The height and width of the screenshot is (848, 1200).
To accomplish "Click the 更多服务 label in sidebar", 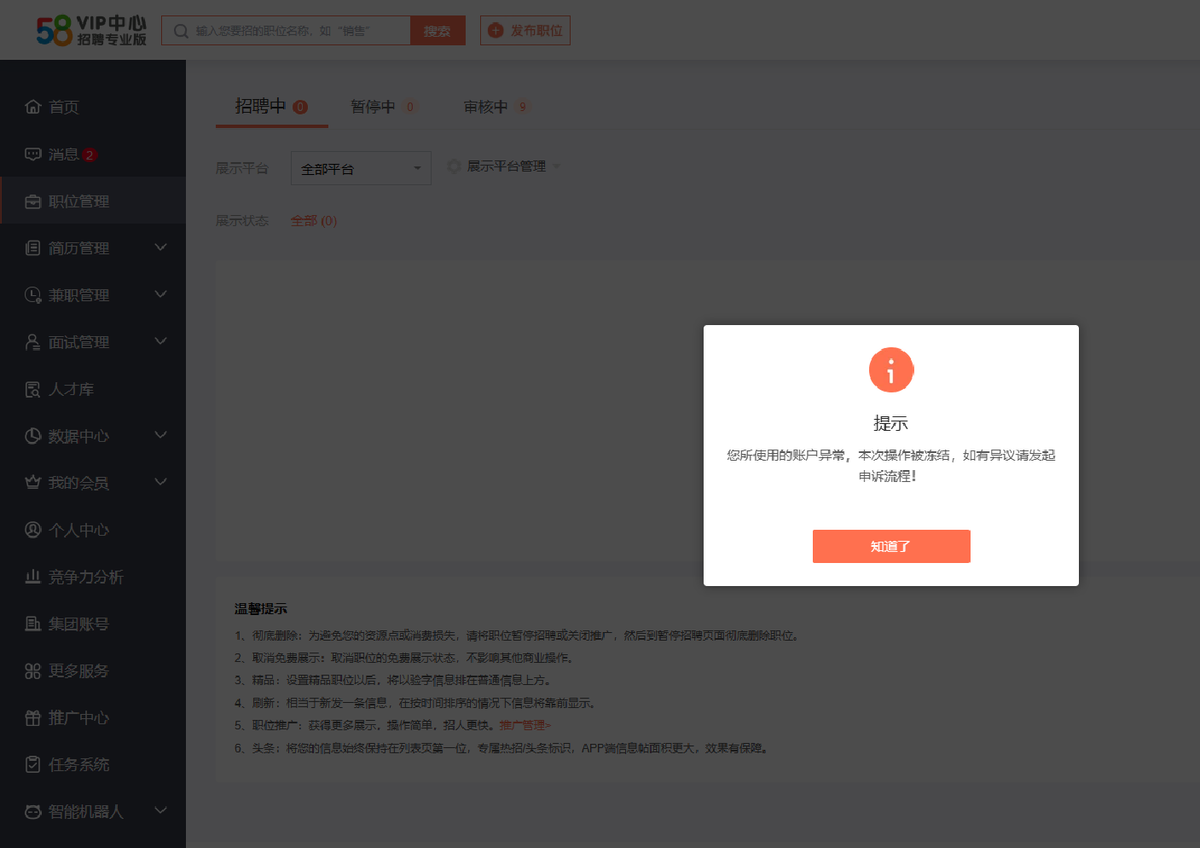I will [x=79, y=672].
